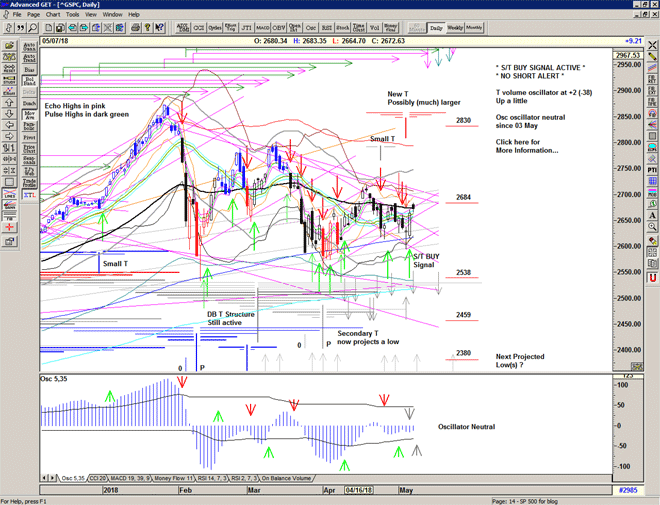Viewport: 660px width, 505px height.
Task: Click the RSI study toolbar button
Action: point(329,28)
